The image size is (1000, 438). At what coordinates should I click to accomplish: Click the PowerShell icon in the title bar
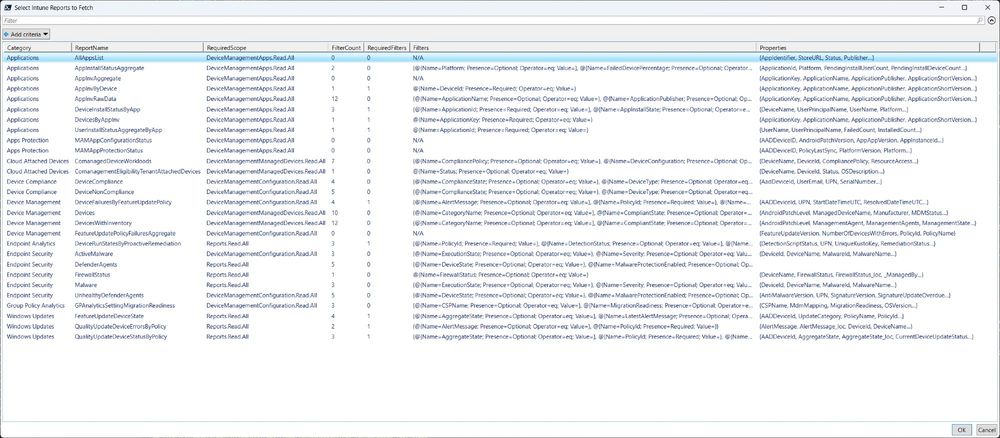click(x=6, y=6)
